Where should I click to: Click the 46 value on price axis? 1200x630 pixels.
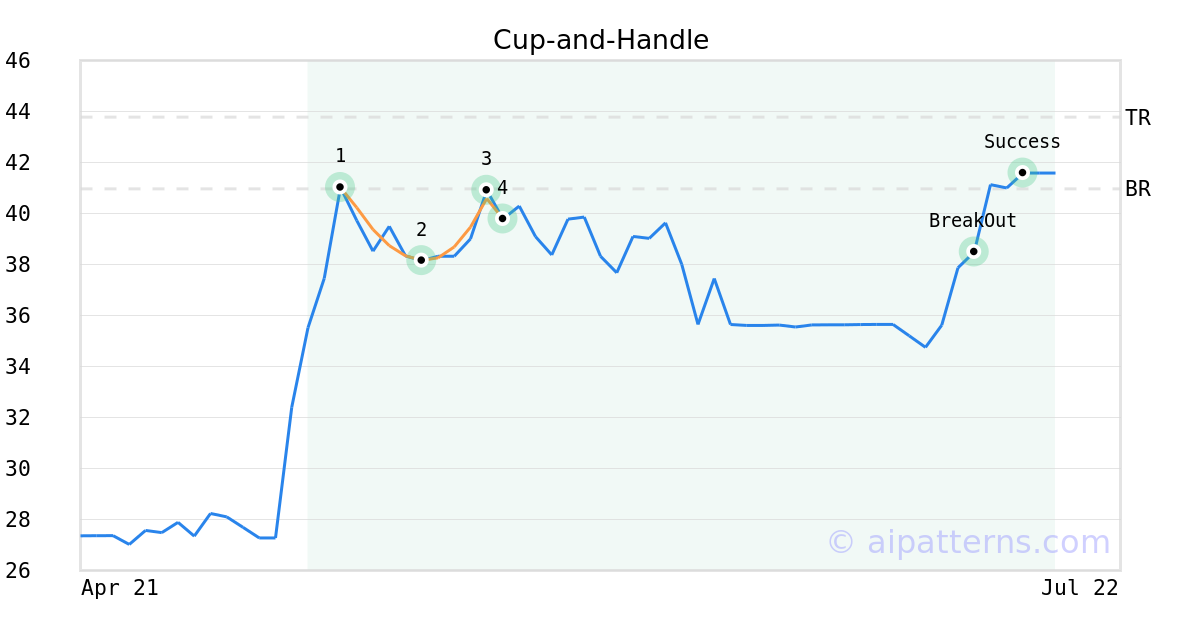(18, 61)
